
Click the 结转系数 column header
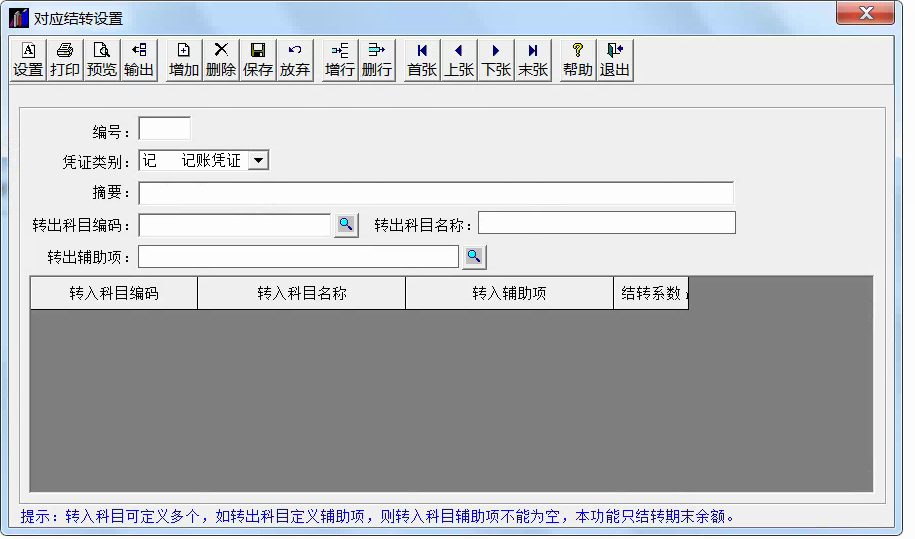coord(651,293)
